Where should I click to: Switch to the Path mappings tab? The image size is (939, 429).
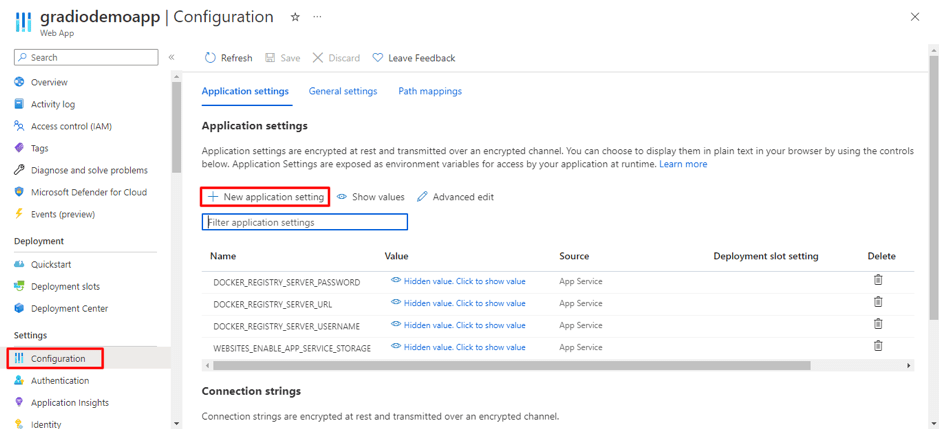[x=430, y=91]
